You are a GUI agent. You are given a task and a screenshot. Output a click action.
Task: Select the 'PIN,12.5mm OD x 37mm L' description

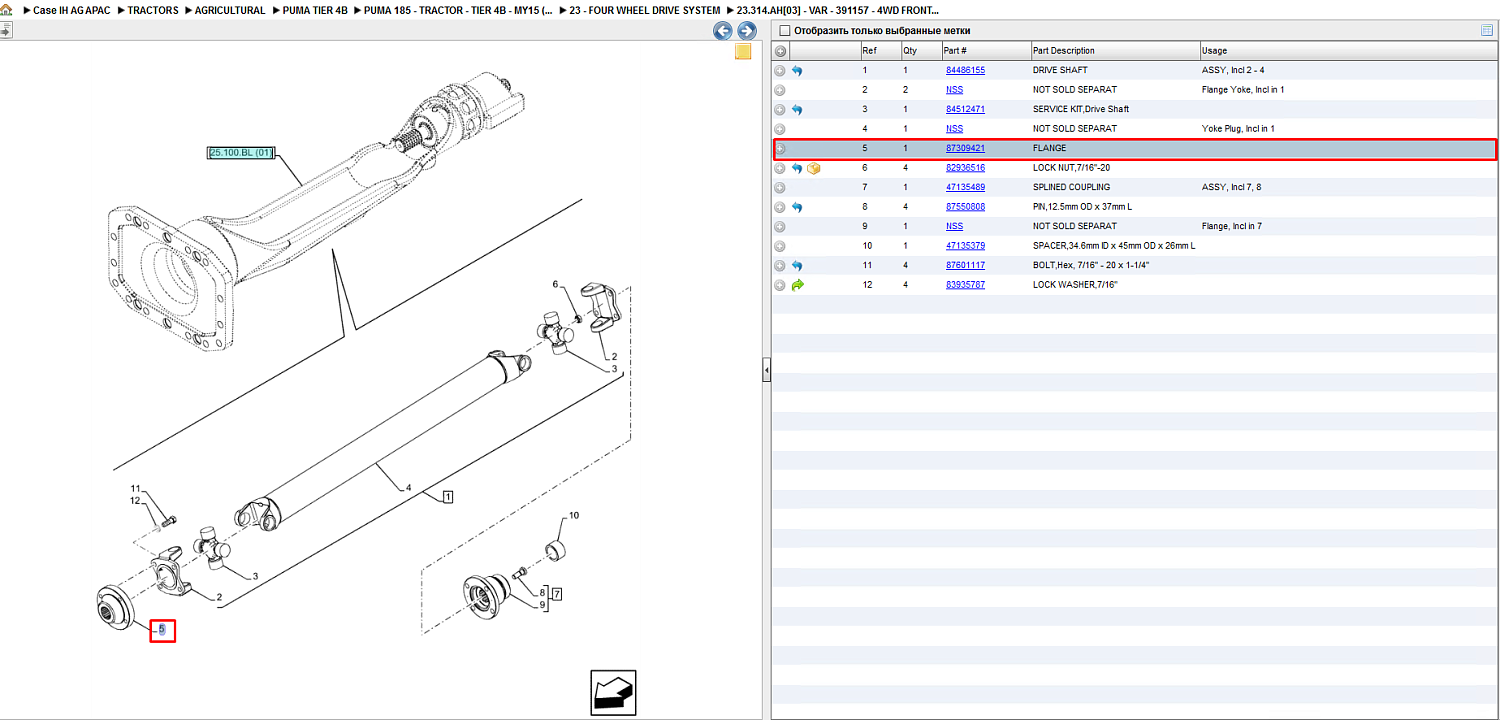click(1082, 207)
